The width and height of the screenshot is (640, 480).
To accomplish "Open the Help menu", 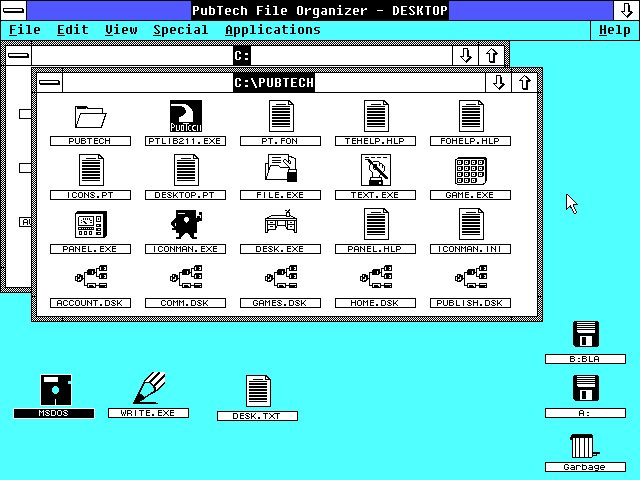I will 615,30.
